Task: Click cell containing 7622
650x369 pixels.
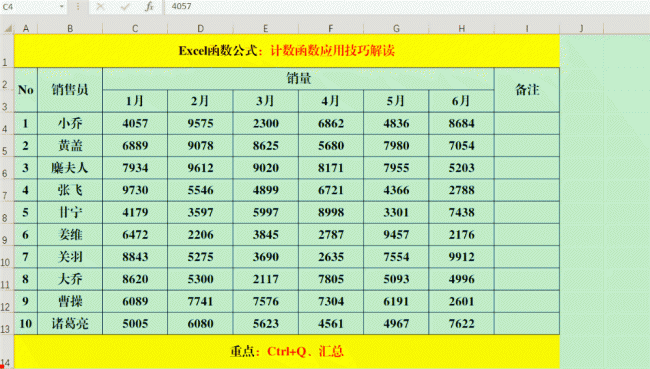Action: pos(461,324)
